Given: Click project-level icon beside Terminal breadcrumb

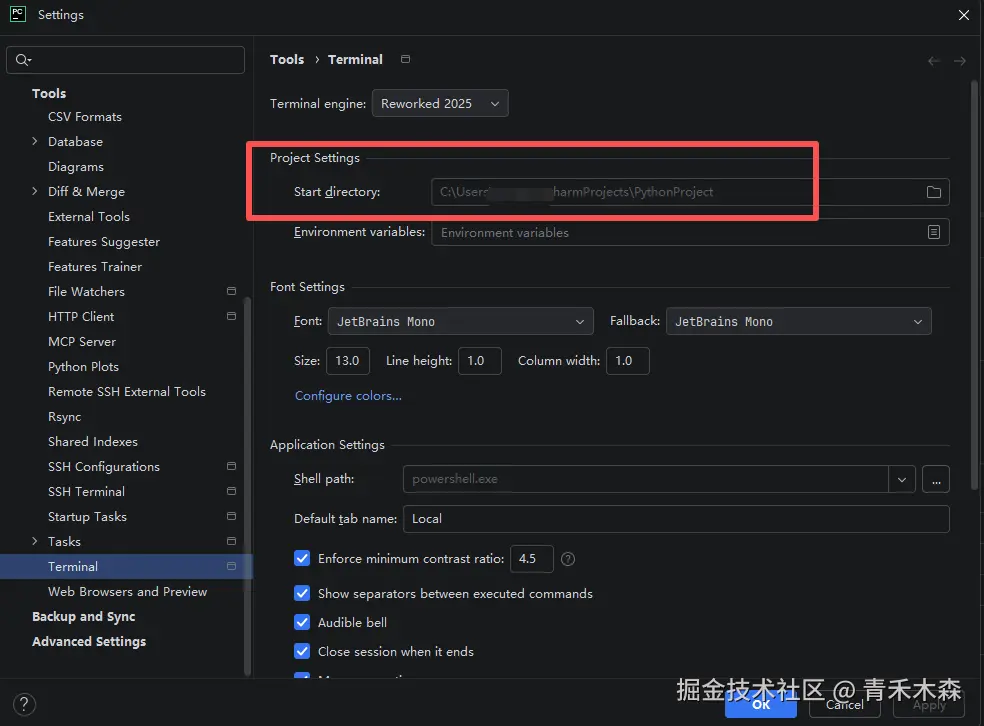Looking at the screenshot, I should click(x=405, y=59).
